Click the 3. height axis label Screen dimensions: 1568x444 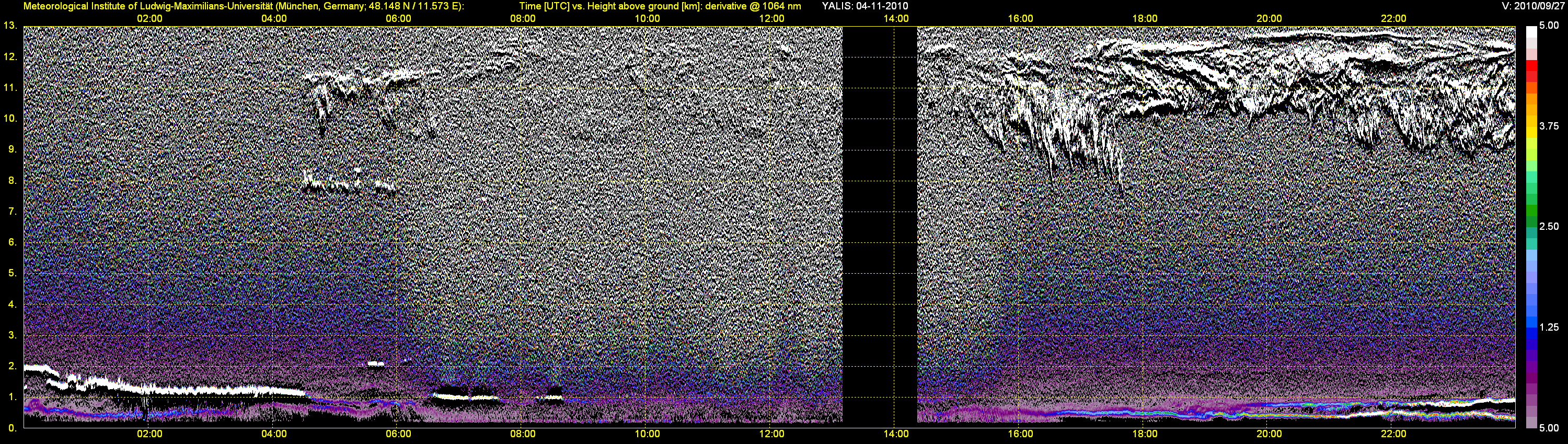12,335
